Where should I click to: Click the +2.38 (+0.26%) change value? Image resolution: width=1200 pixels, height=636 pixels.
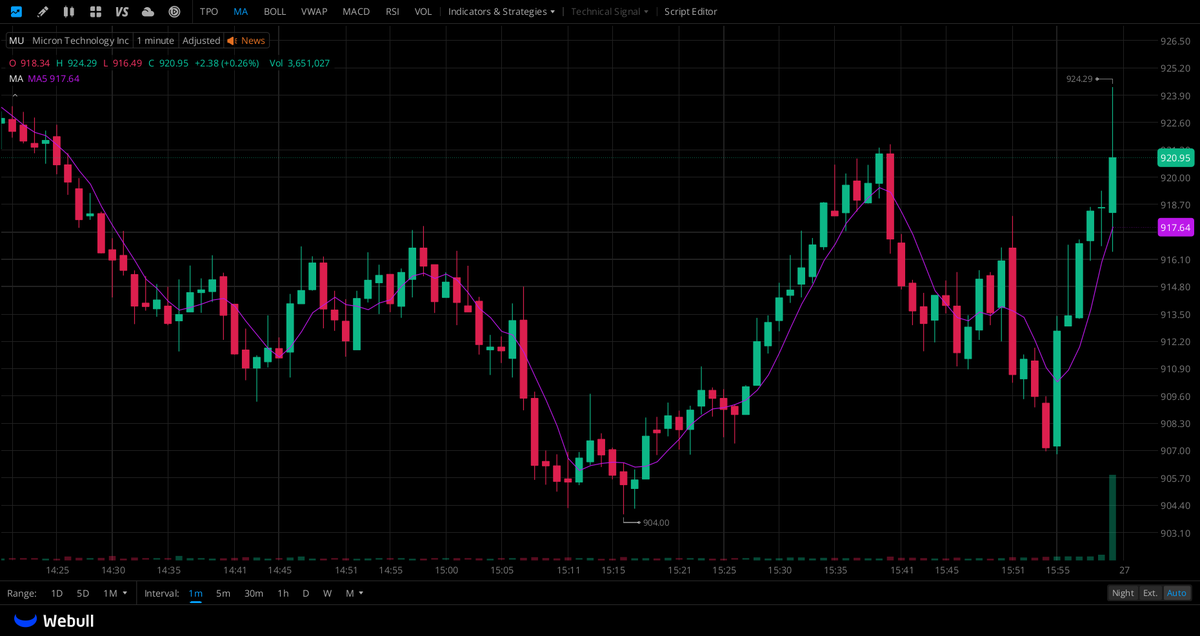tap(226, 63)
